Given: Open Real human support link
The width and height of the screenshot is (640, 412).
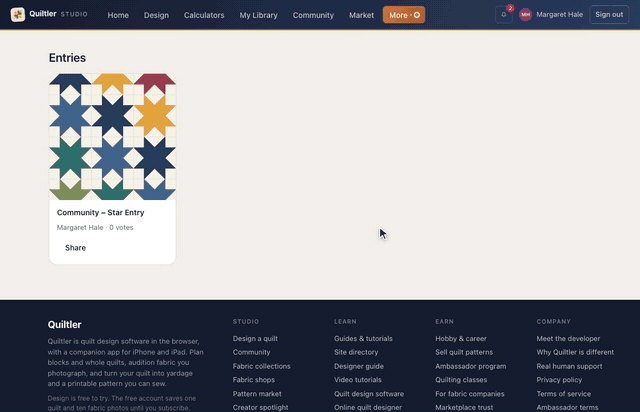Looking at the screenshot, I should coord(569,366).
